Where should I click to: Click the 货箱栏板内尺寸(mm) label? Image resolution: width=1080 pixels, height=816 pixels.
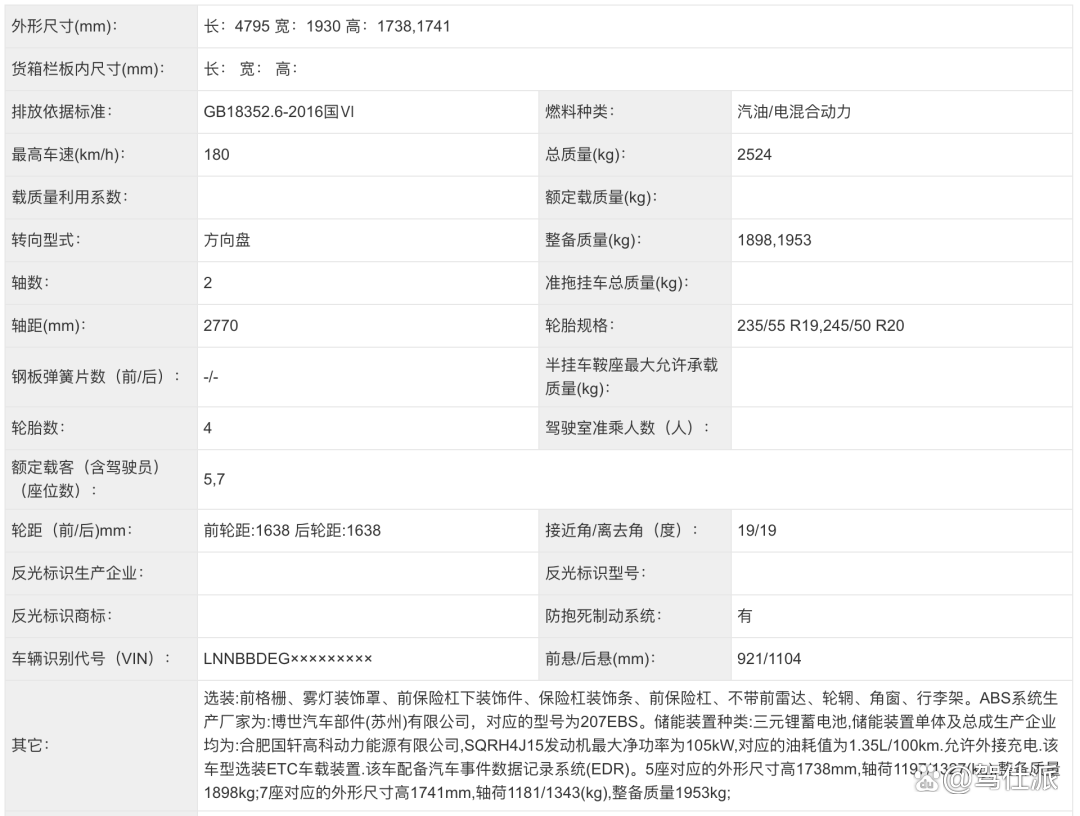point(87,69)
